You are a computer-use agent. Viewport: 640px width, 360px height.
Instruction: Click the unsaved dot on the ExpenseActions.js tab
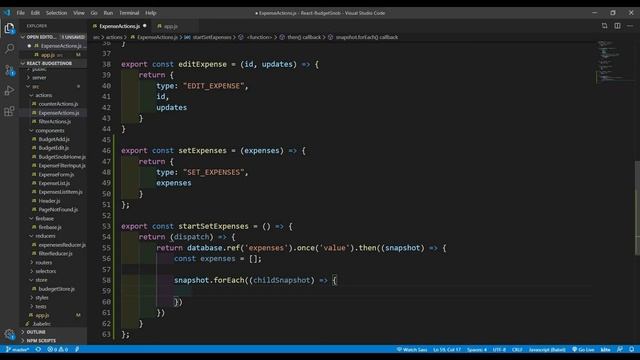tap(144, 26)
